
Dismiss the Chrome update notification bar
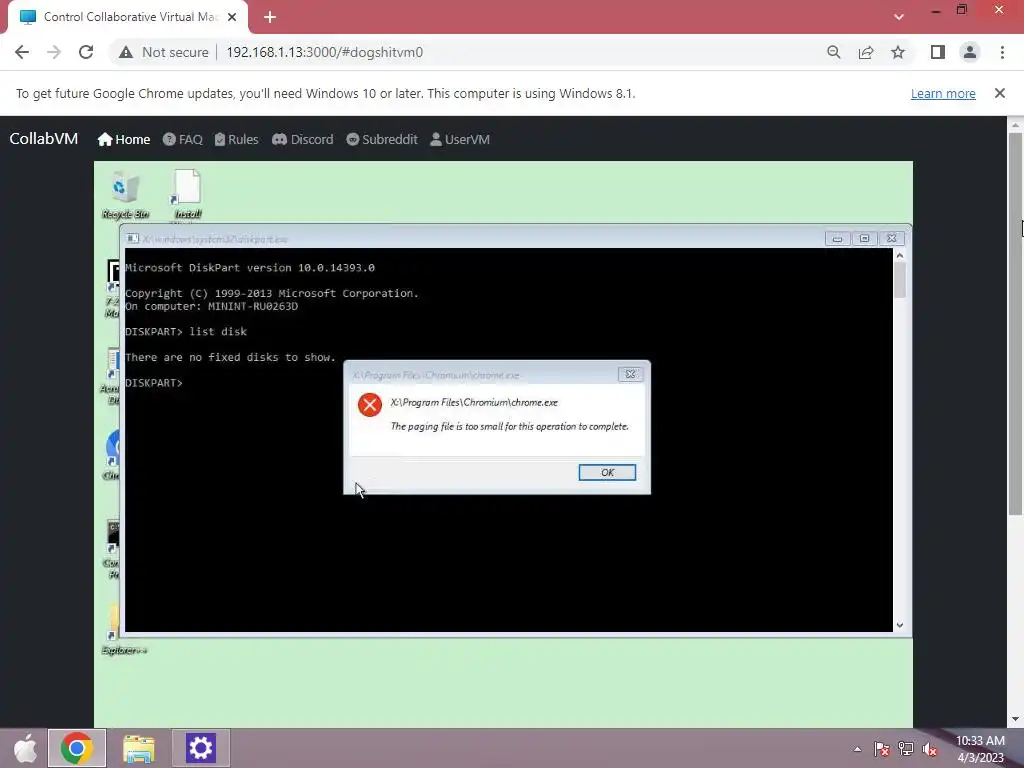[1000, 93]
